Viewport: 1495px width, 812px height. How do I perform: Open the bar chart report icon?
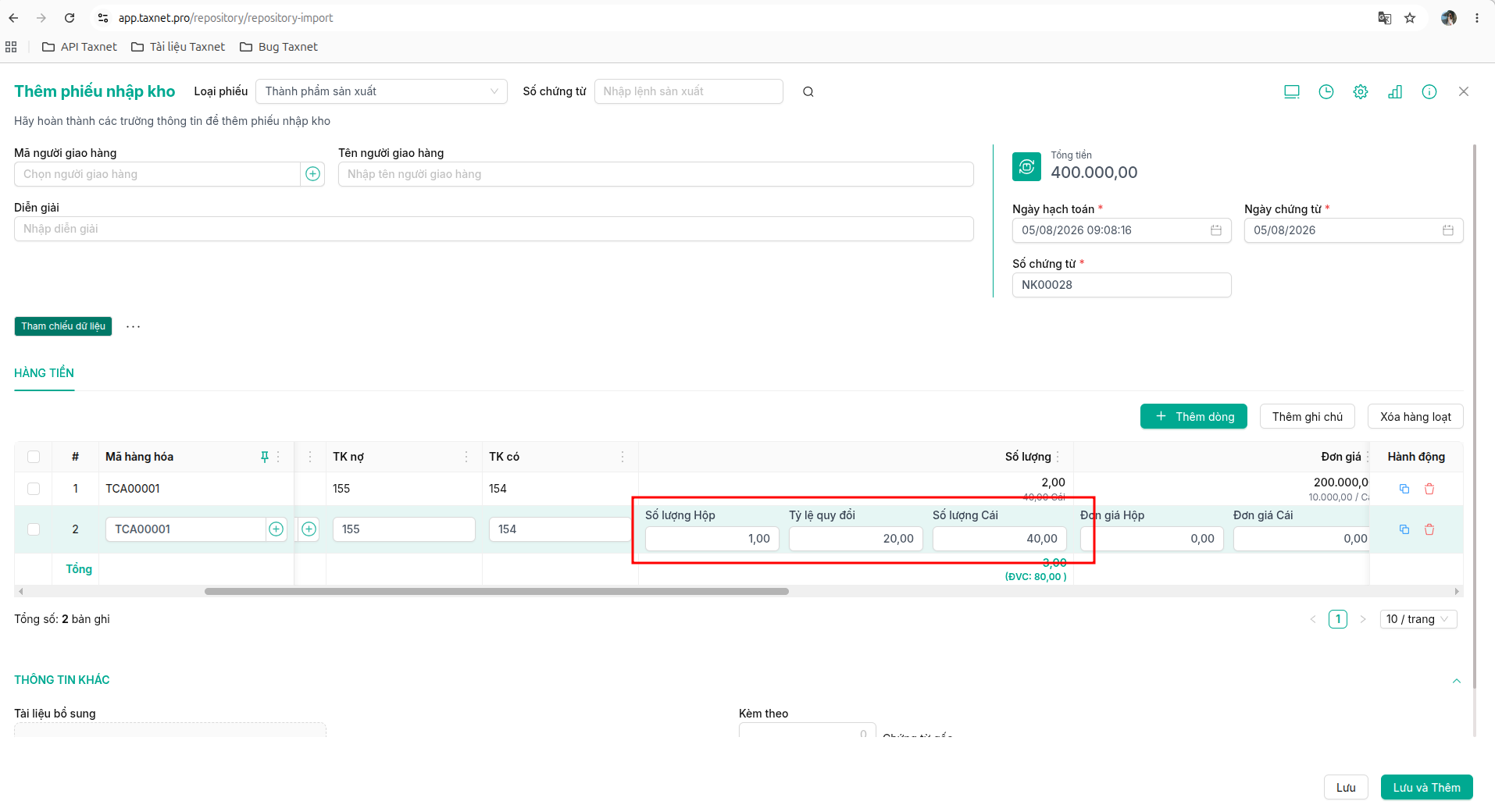pos(1395,92)
